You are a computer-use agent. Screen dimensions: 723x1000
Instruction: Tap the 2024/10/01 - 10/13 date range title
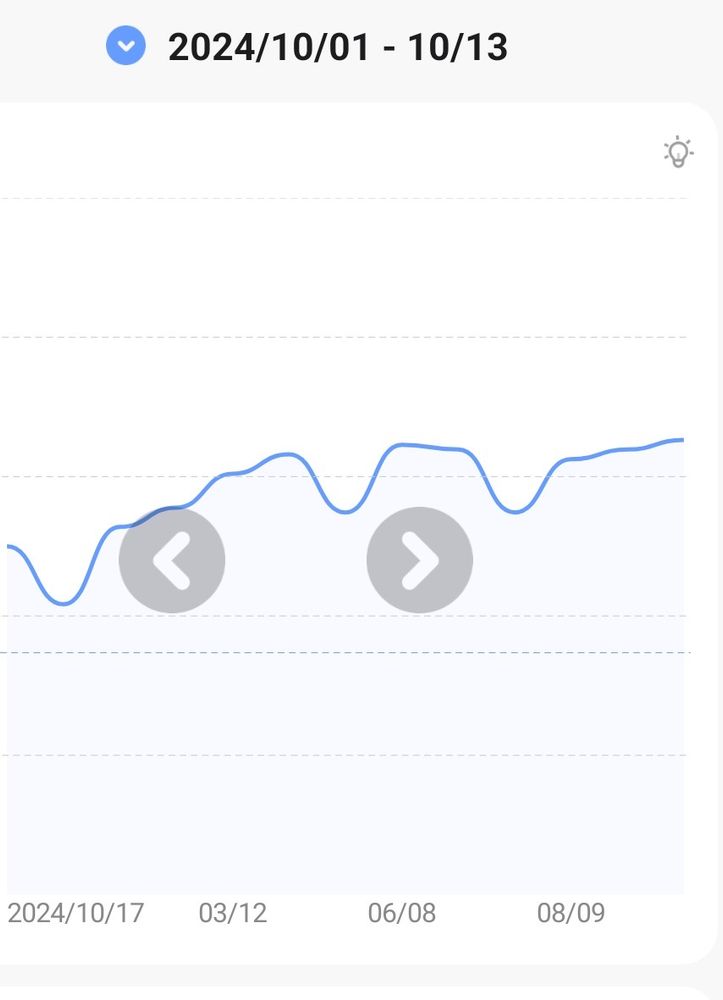338,47
